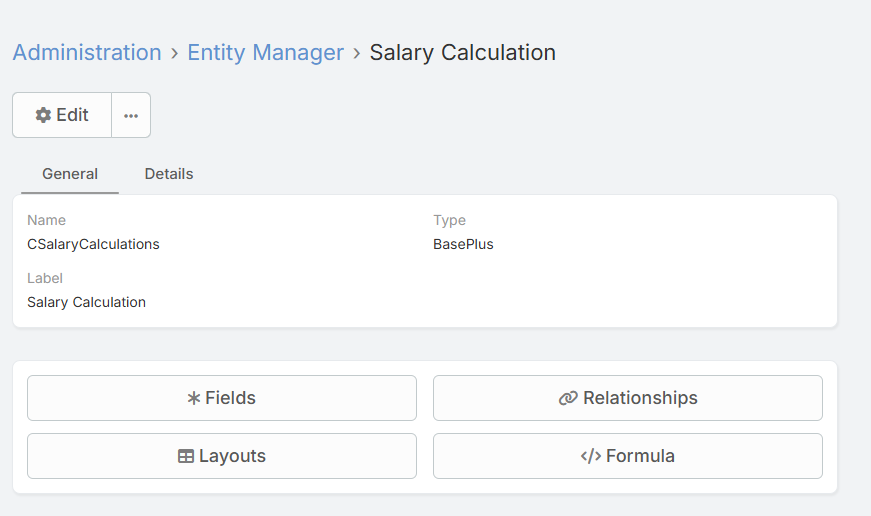The width and height of the screenshot is (871, 516).
Task: Click the gear icon on the Edit button
Action: coord(43,115)
